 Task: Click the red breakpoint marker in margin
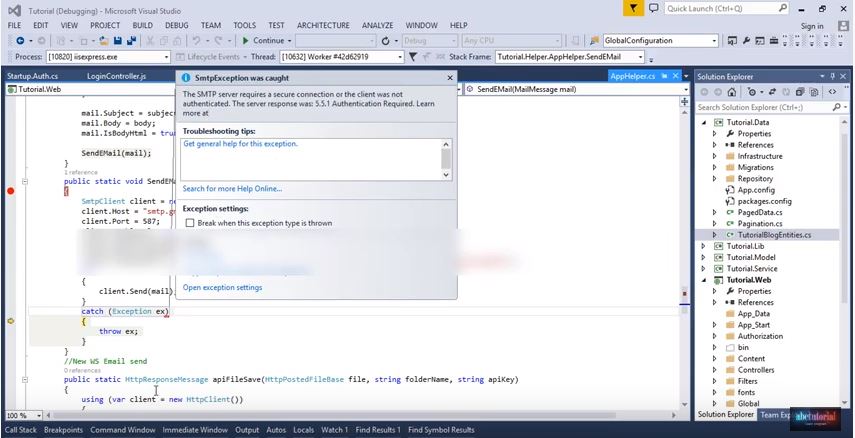10,191
